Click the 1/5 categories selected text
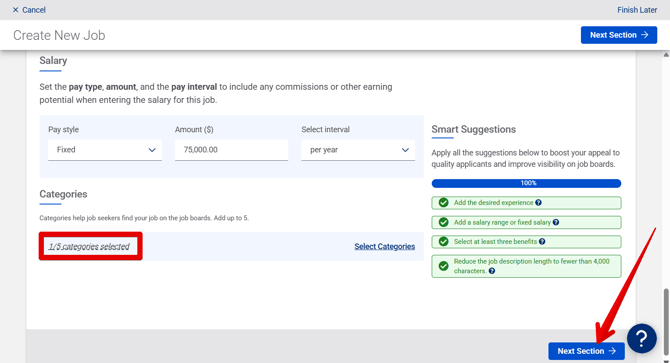The height and width of the screenshot is (363, 670). click(89, 246)
